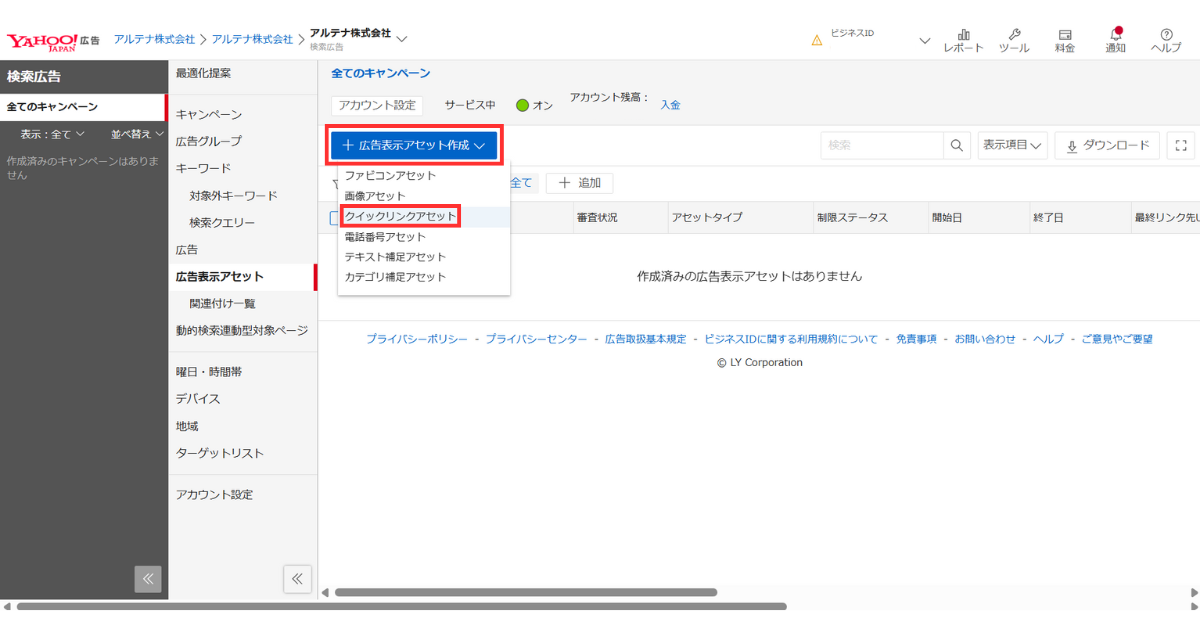Click into the 検索 input field
This screenshot has width=1200, height=630.
[882, 145]
